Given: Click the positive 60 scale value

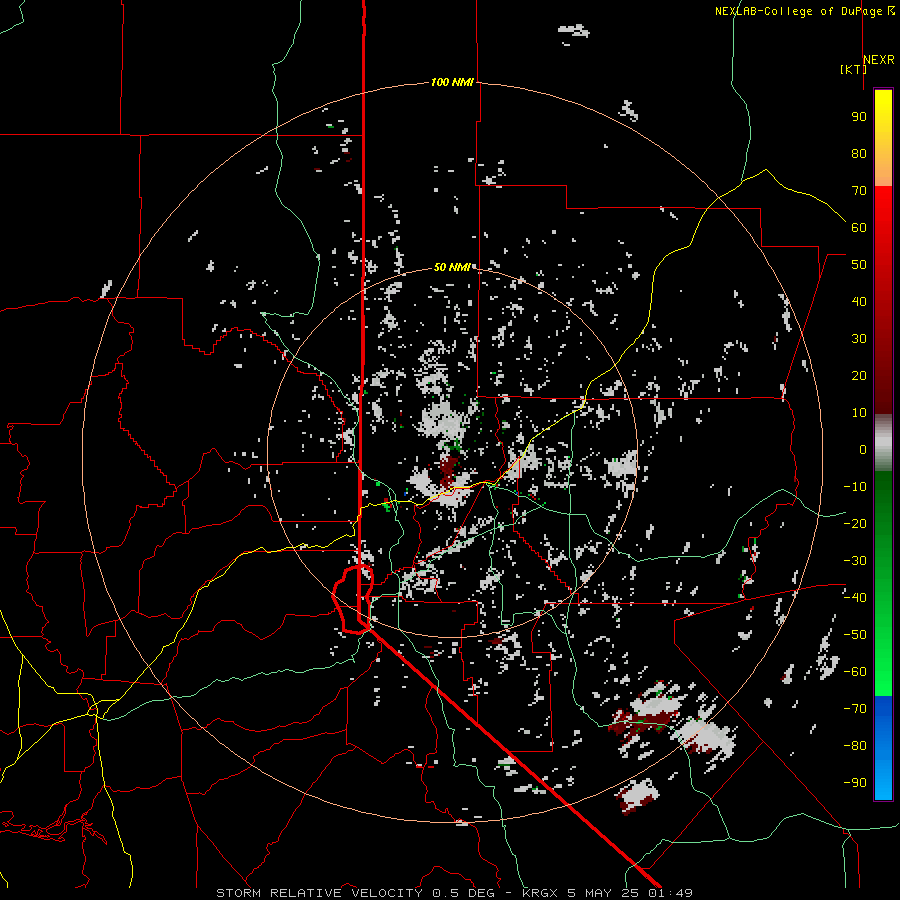Looking at the screenshot, I should [x=859, y=228].
